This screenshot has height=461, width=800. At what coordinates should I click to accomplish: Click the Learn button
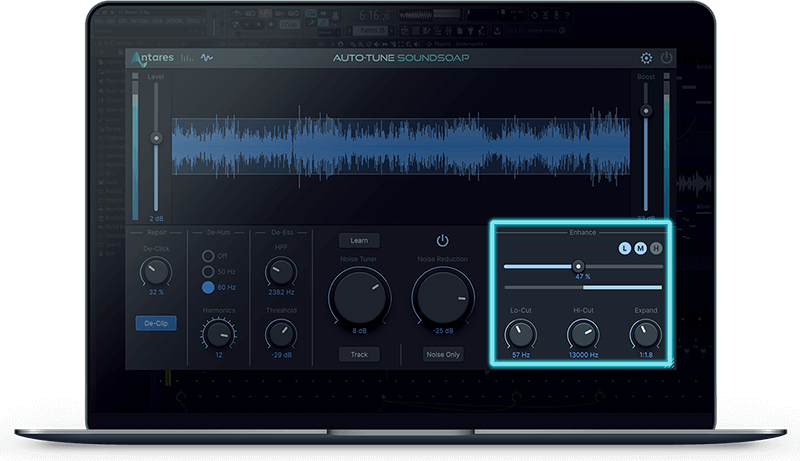[359, 240]
